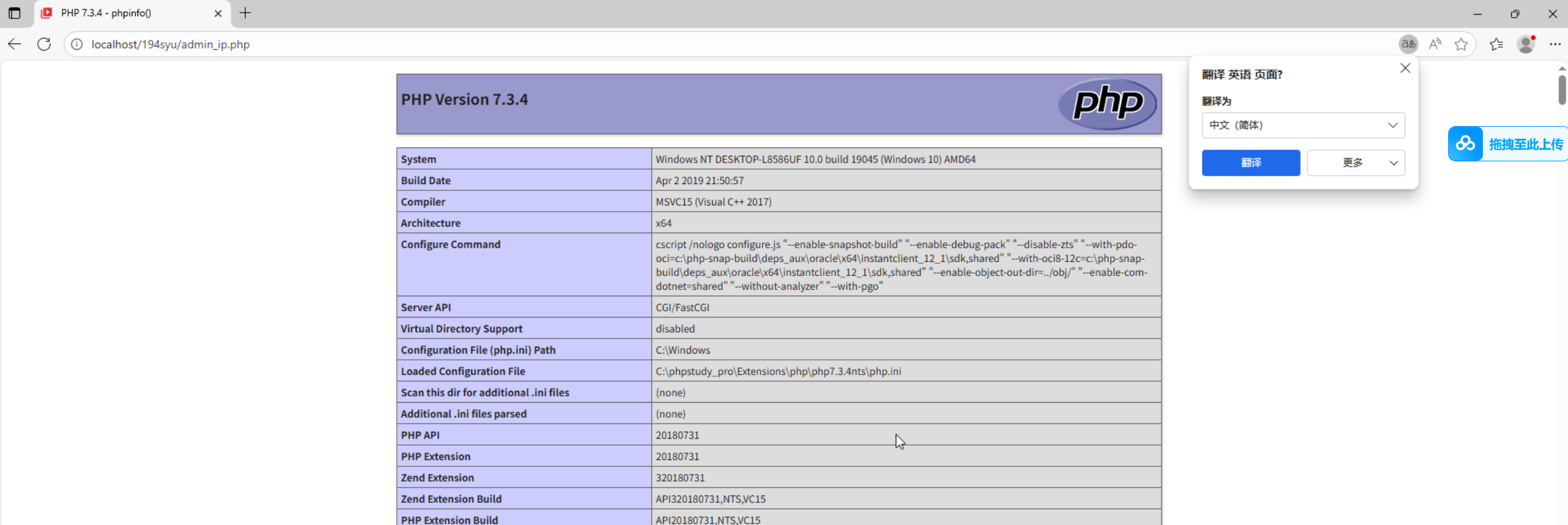Click the Baidu cloud upload icon

click(x=1465, y=144)
